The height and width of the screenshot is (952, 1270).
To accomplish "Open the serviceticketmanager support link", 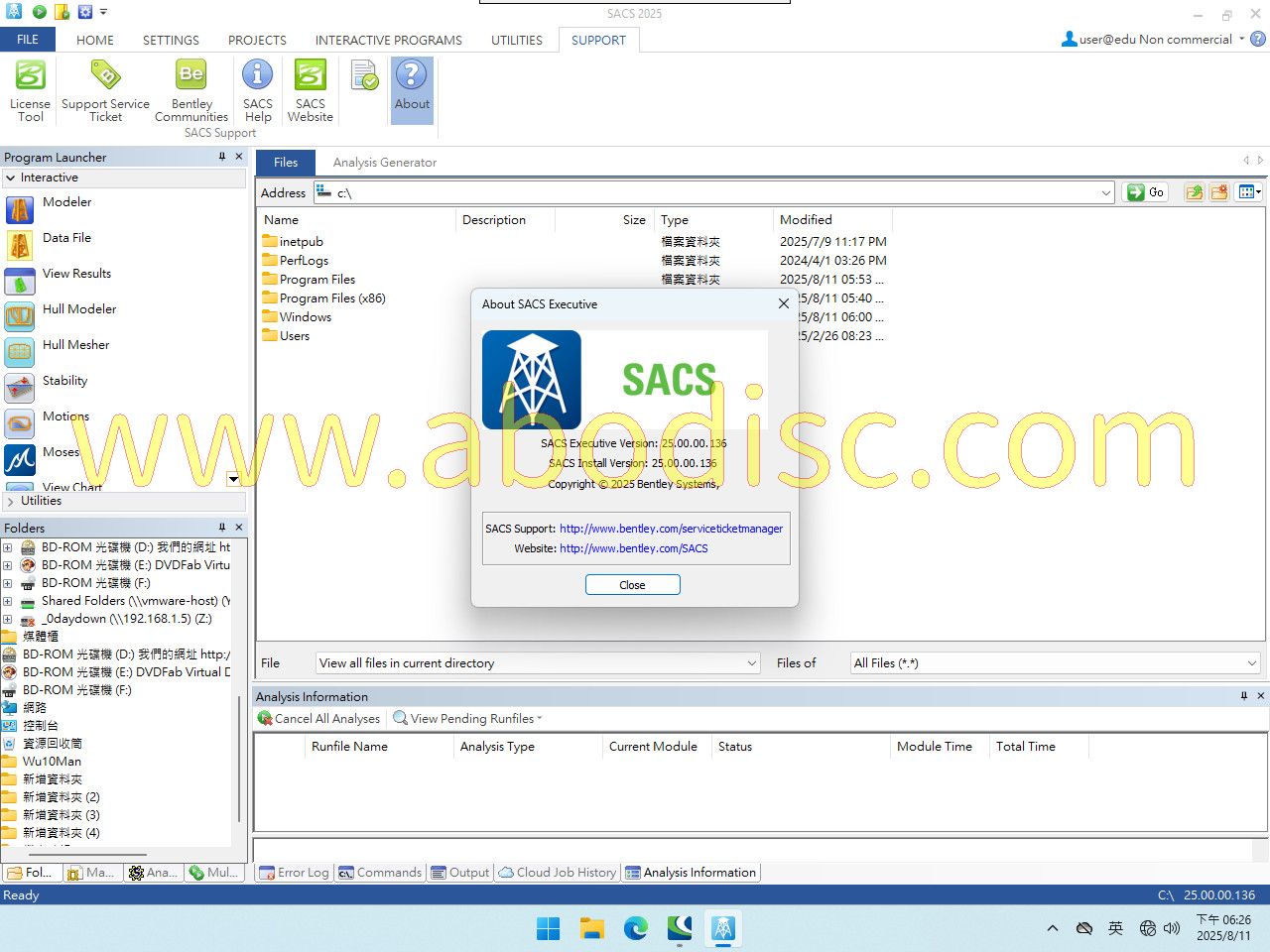I will (x=671, y=529).
